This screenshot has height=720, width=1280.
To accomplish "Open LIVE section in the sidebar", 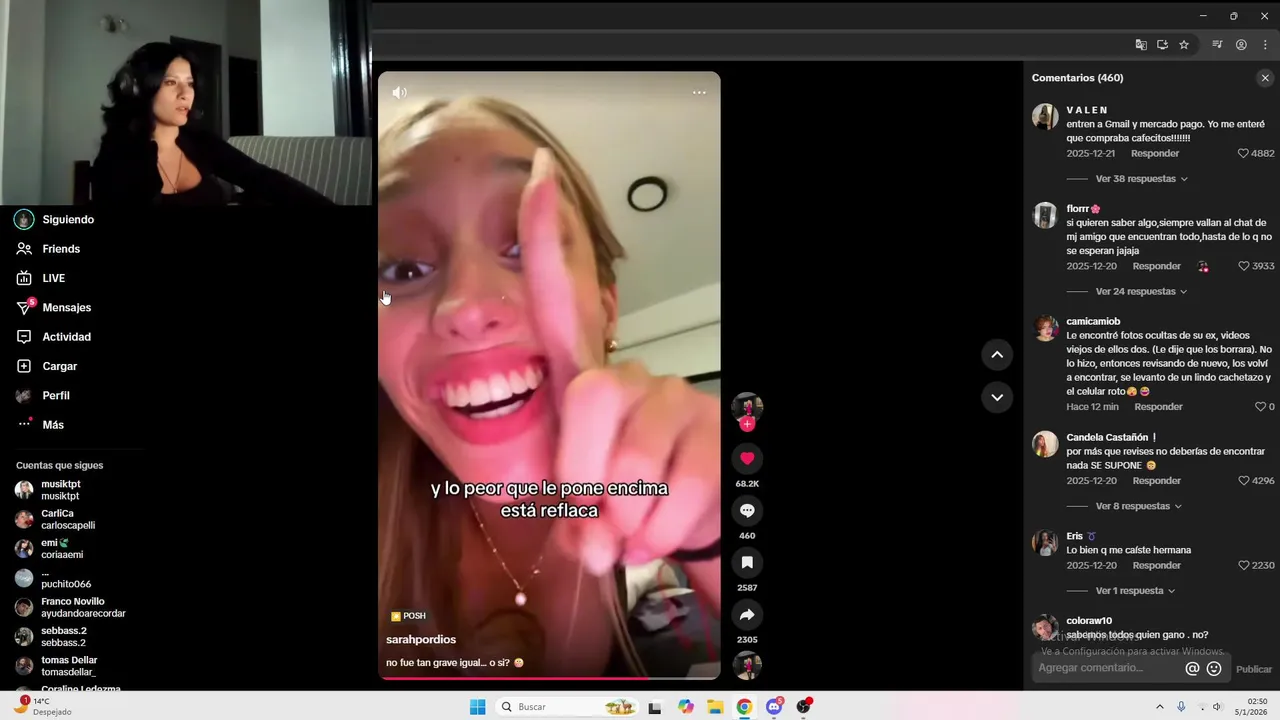I will [x=54, y=278].
